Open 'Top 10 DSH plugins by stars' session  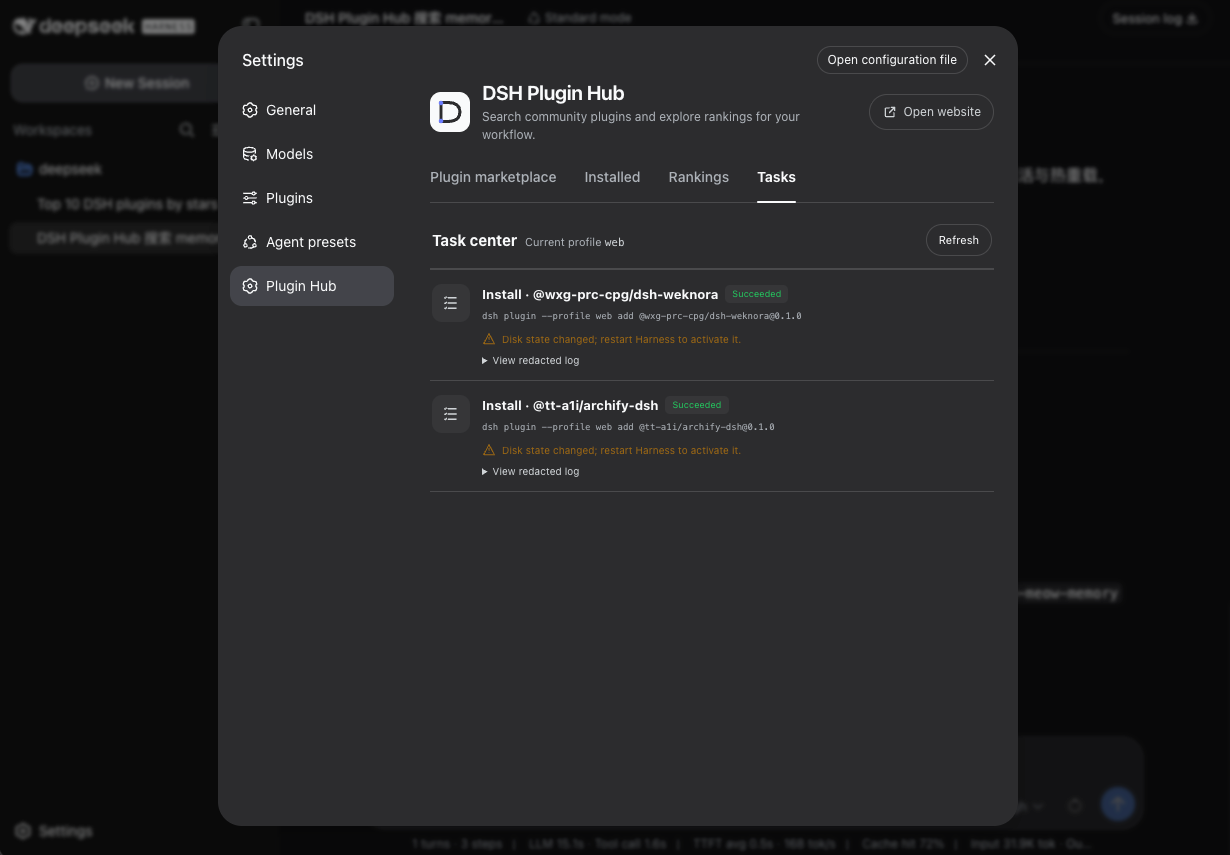(127, 204)
